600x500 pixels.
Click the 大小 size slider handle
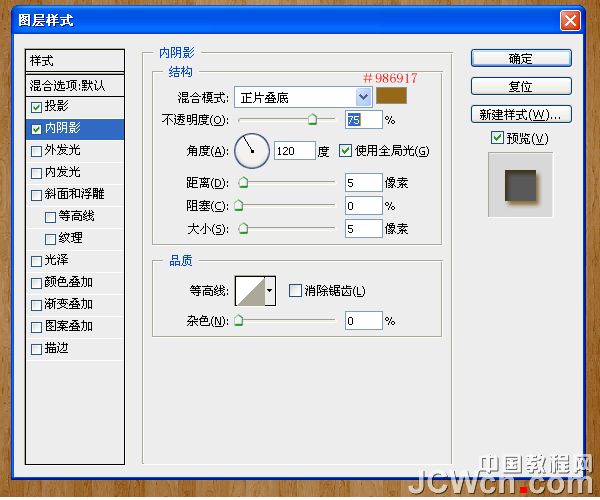point(243,228)
